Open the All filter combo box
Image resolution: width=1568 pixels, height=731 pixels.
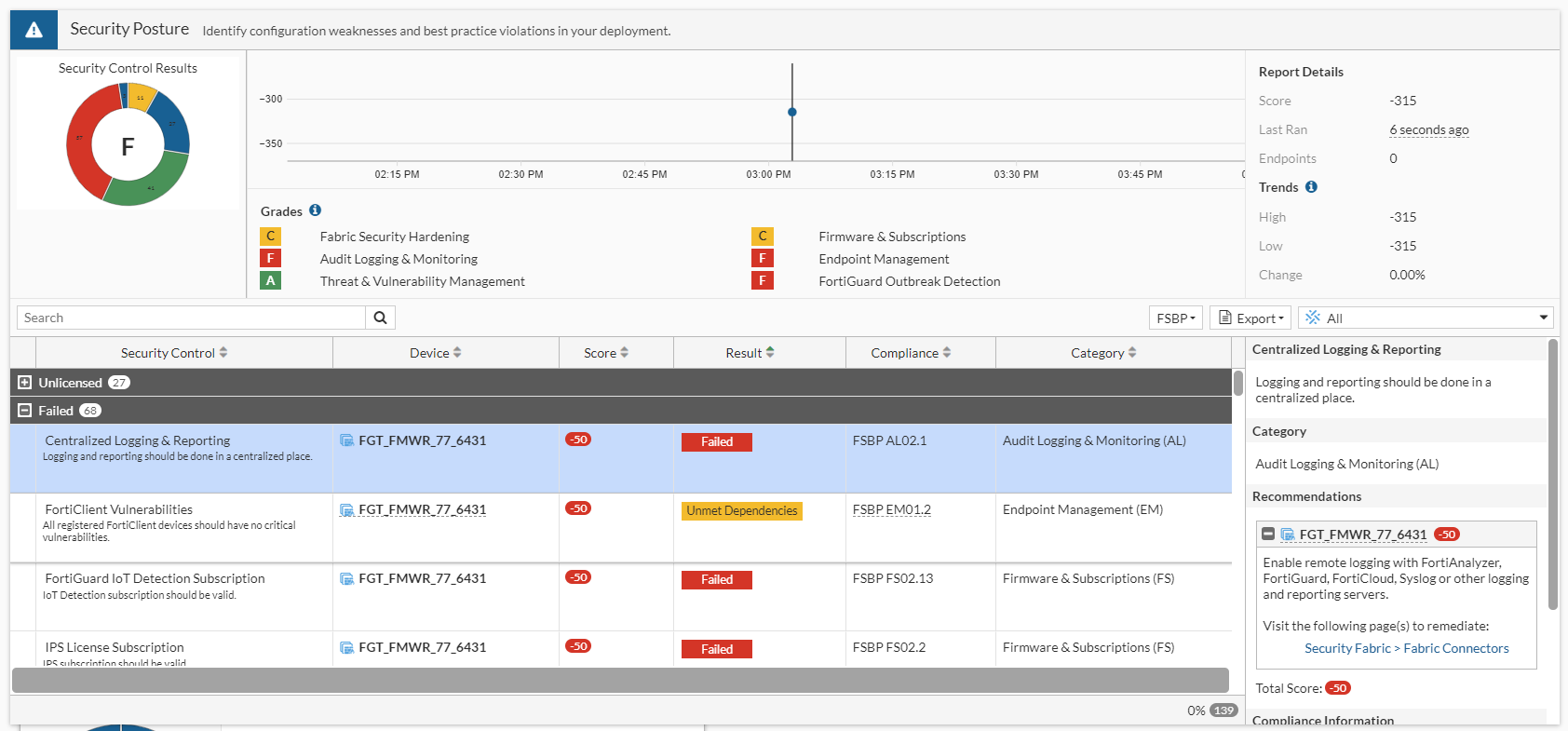pyautogui.click(x=1425, y=318)
